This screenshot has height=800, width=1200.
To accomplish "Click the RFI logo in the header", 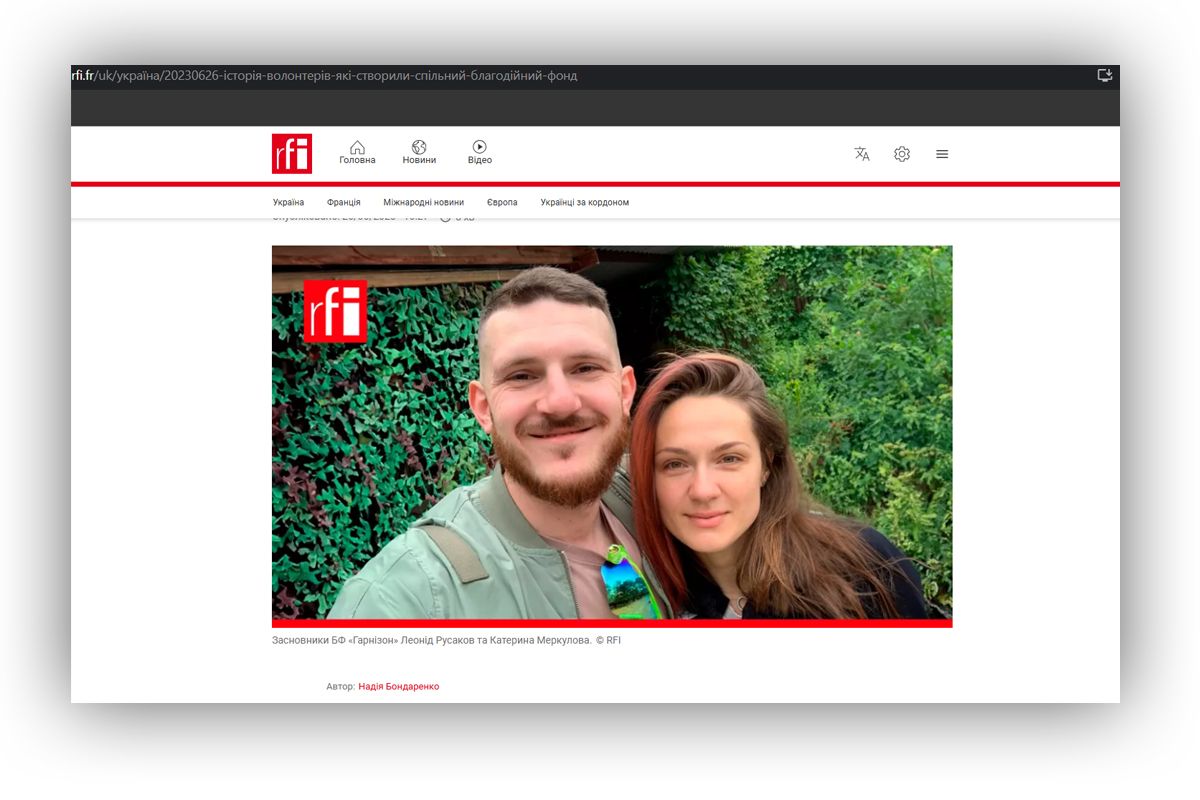I will point(292,154).
